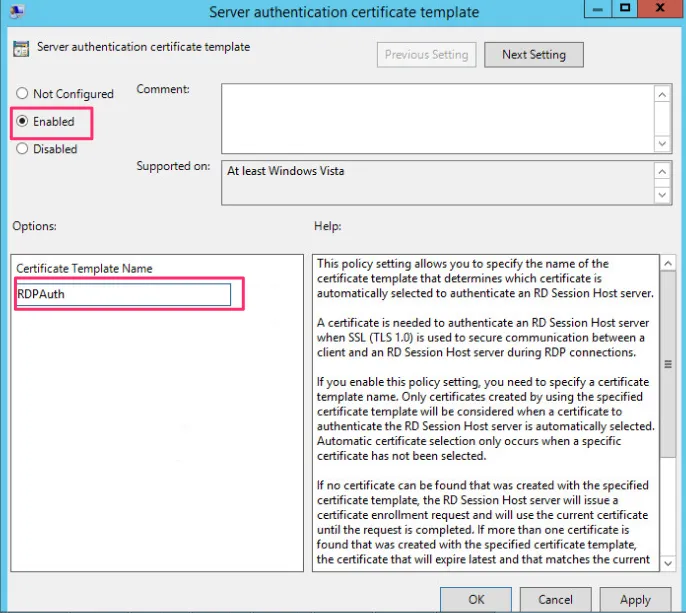Click the Supported on scroll down arrow

click(661, 195)
